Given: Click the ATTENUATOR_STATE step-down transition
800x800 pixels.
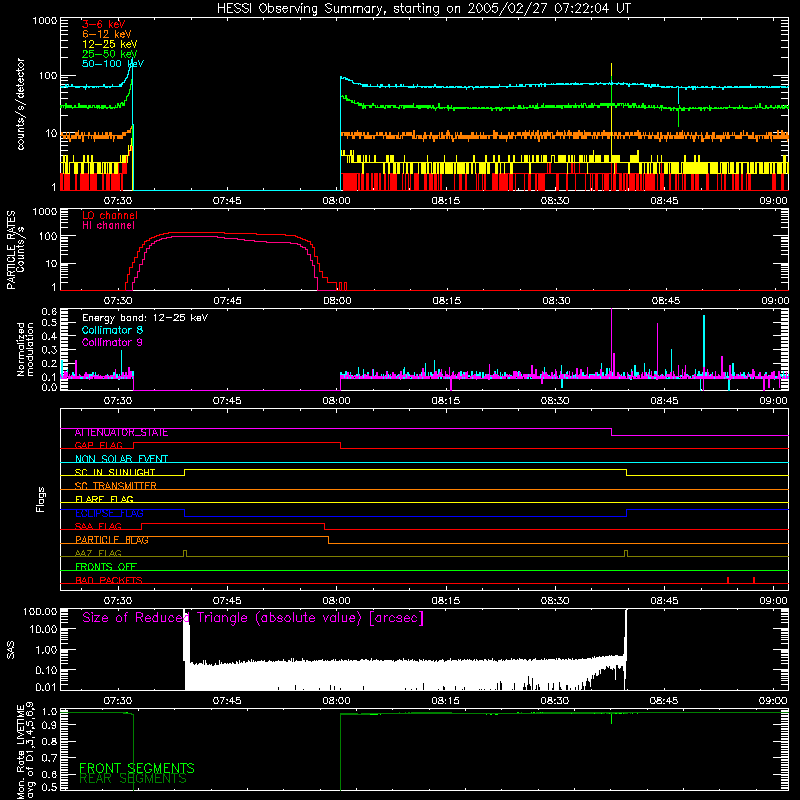Looking at the screenshot, I should [x=611, y=432].
